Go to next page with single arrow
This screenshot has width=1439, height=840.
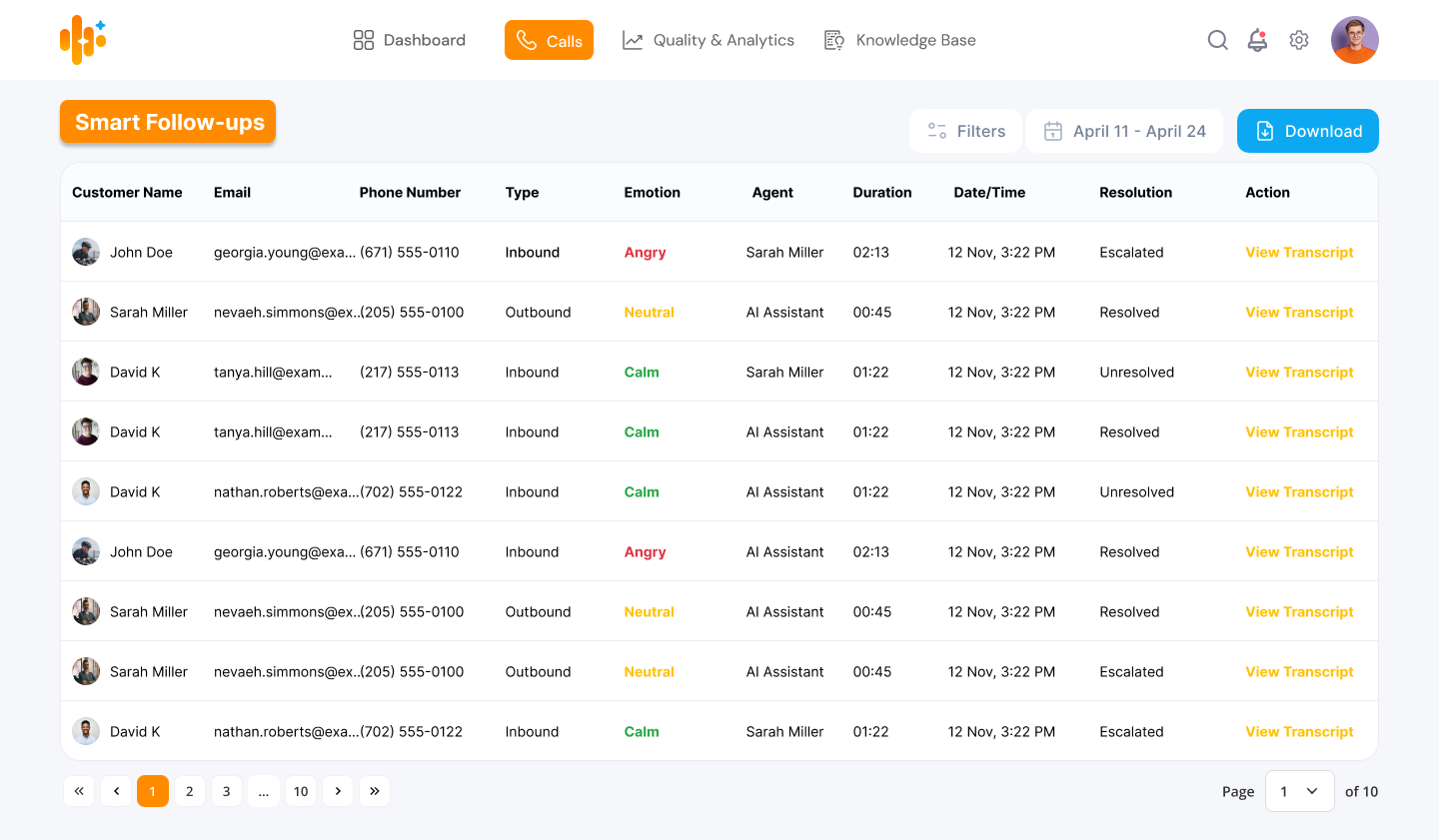[338, 791]
